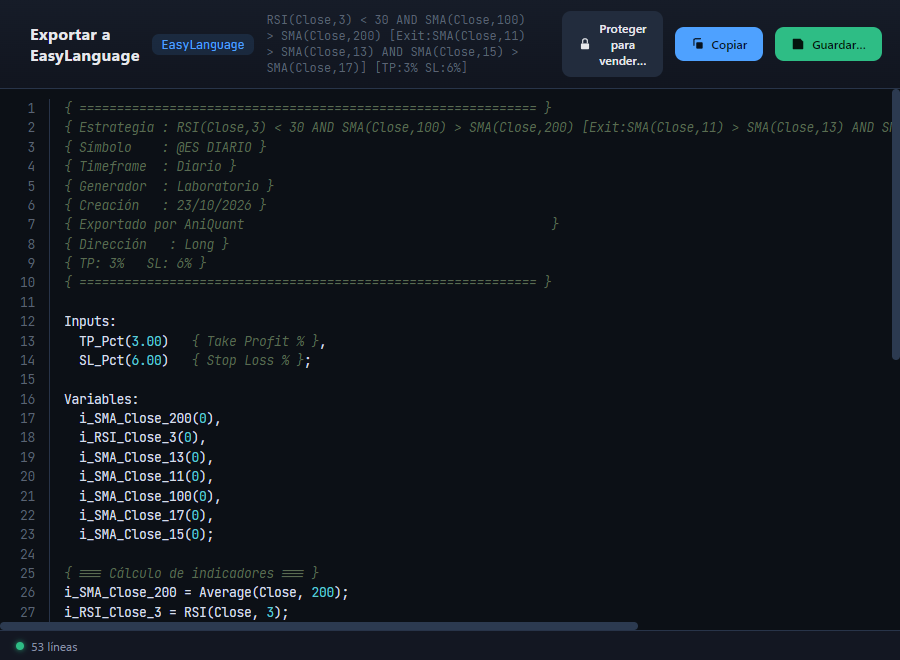
Task: Click the i_SMA_Close_13(0) variable line
Action: tap(146, 457)
